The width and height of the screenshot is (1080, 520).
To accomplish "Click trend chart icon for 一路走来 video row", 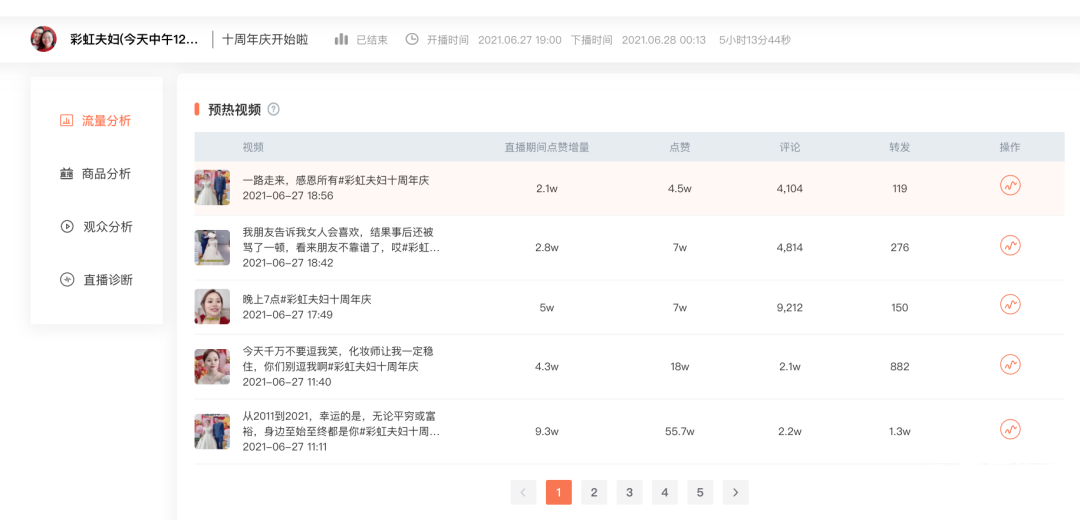I will click(x=1010, y=186).
